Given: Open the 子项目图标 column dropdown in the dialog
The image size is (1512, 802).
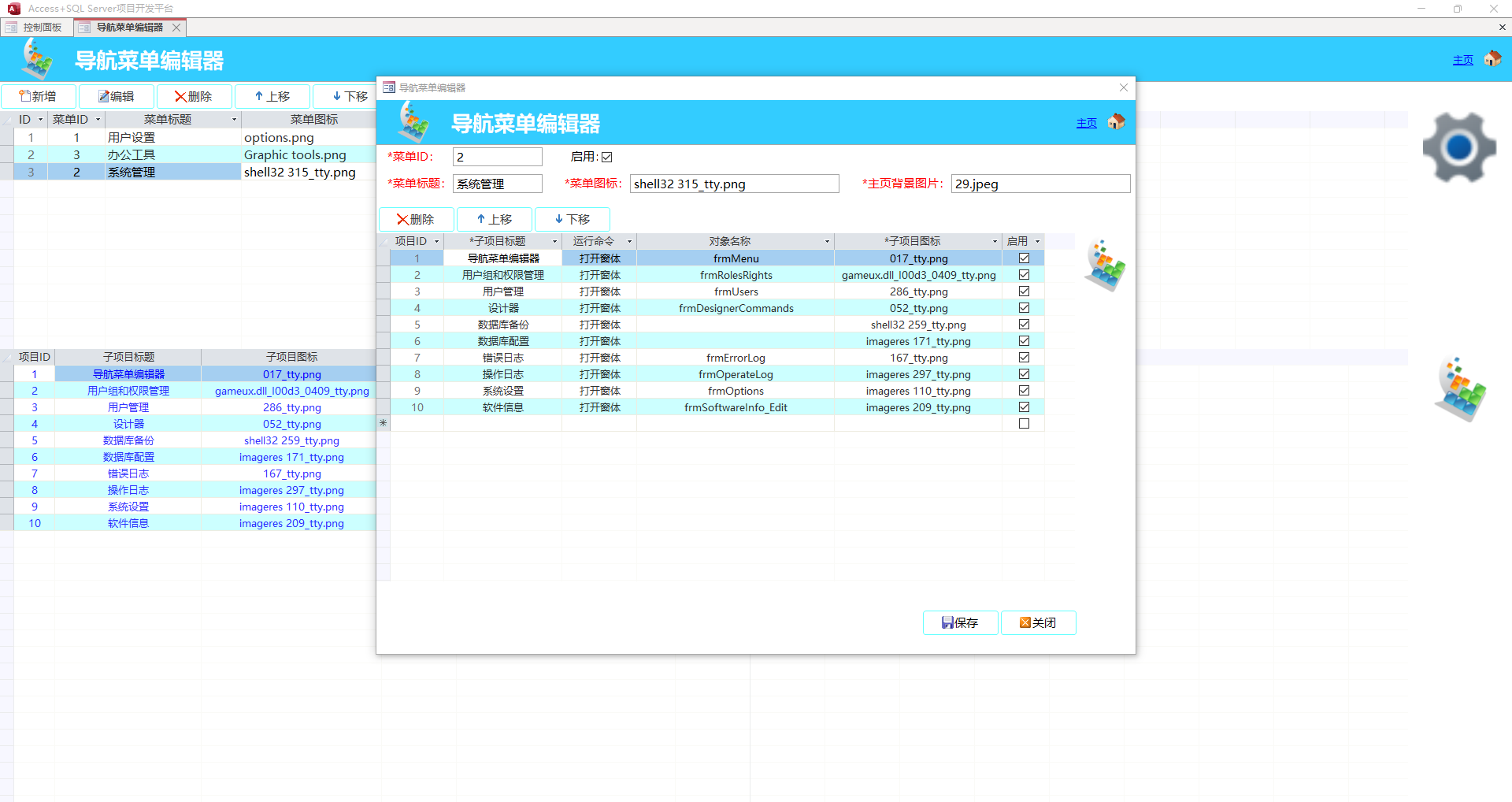Looking at the screenshot, I should pyautogui.click(x=995, y=241).
